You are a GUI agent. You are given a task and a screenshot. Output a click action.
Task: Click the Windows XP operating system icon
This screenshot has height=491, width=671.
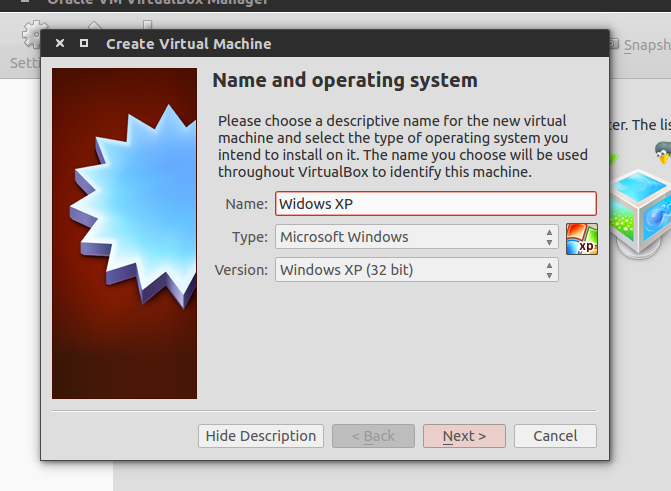point(582,239)
